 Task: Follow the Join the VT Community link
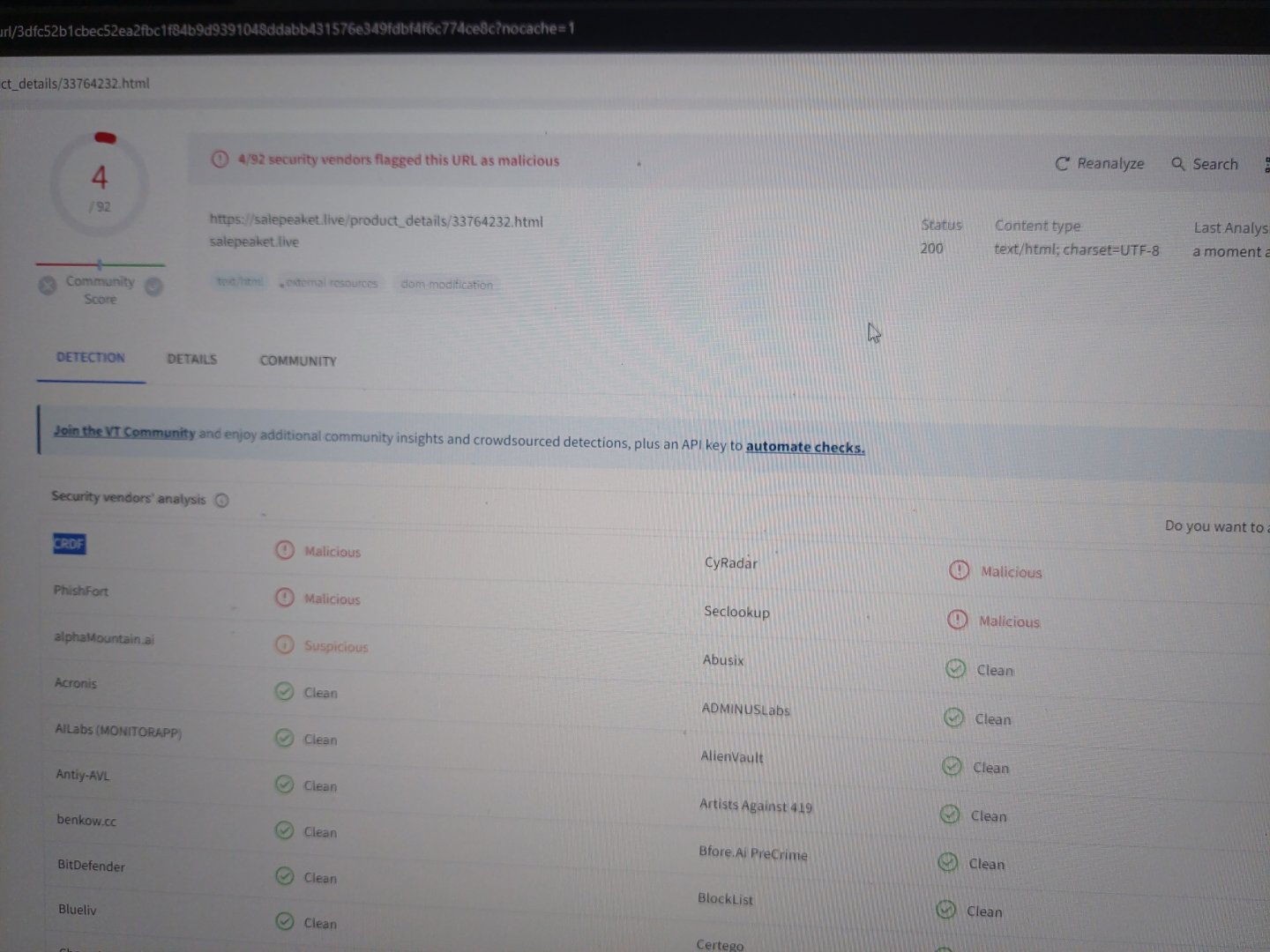point(124,431)
